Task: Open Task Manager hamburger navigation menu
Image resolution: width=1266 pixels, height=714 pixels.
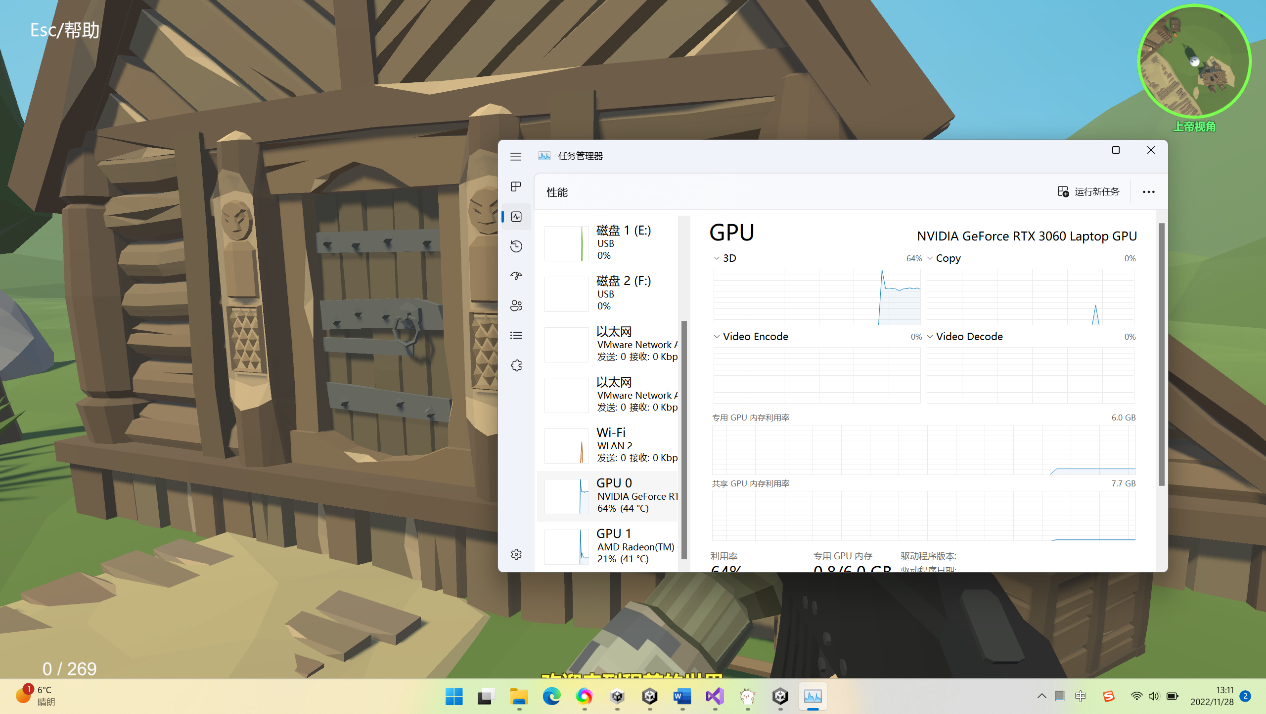Action: tap(516, 156)
